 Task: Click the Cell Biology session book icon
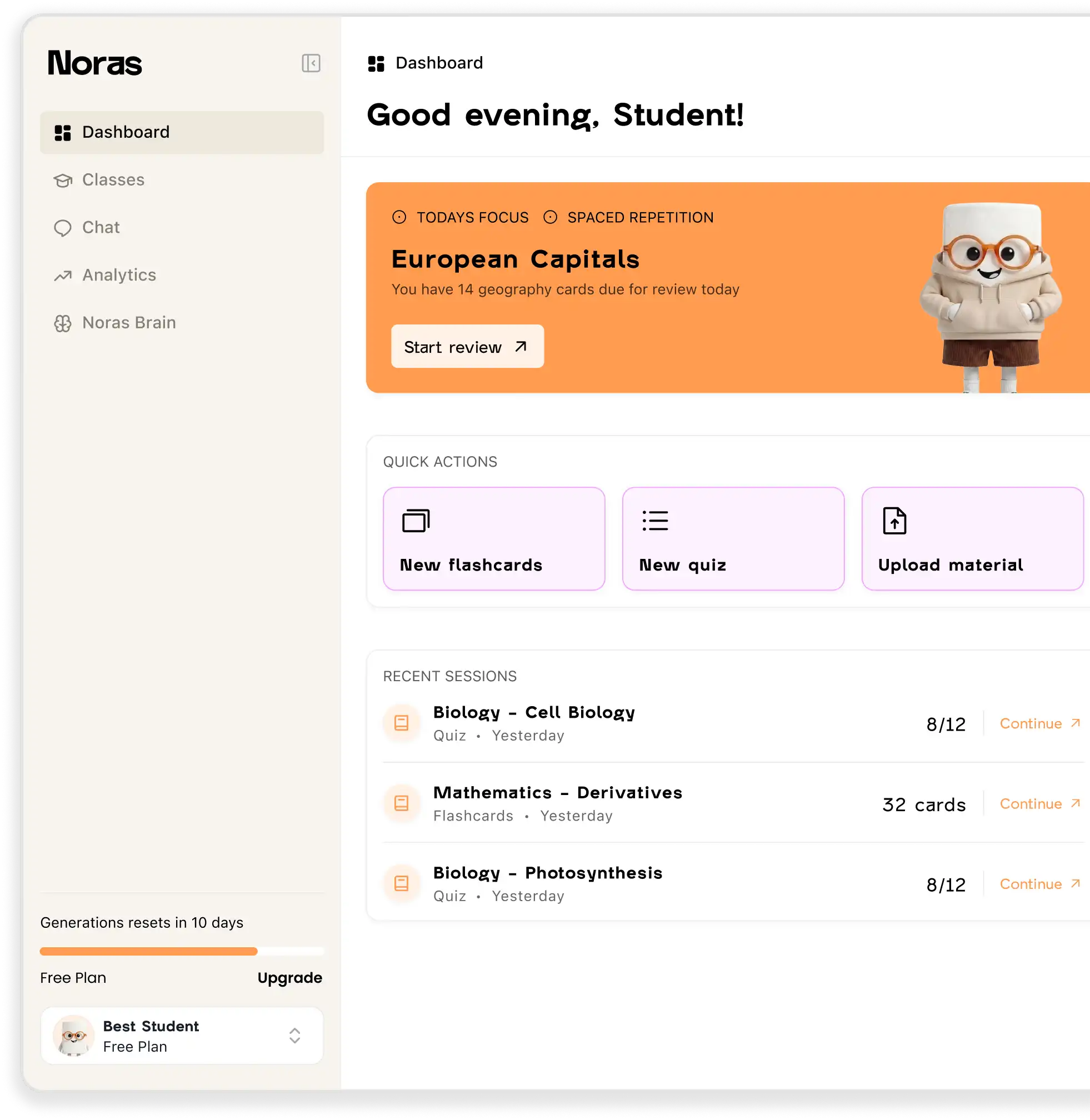click(x=402, y=723)
